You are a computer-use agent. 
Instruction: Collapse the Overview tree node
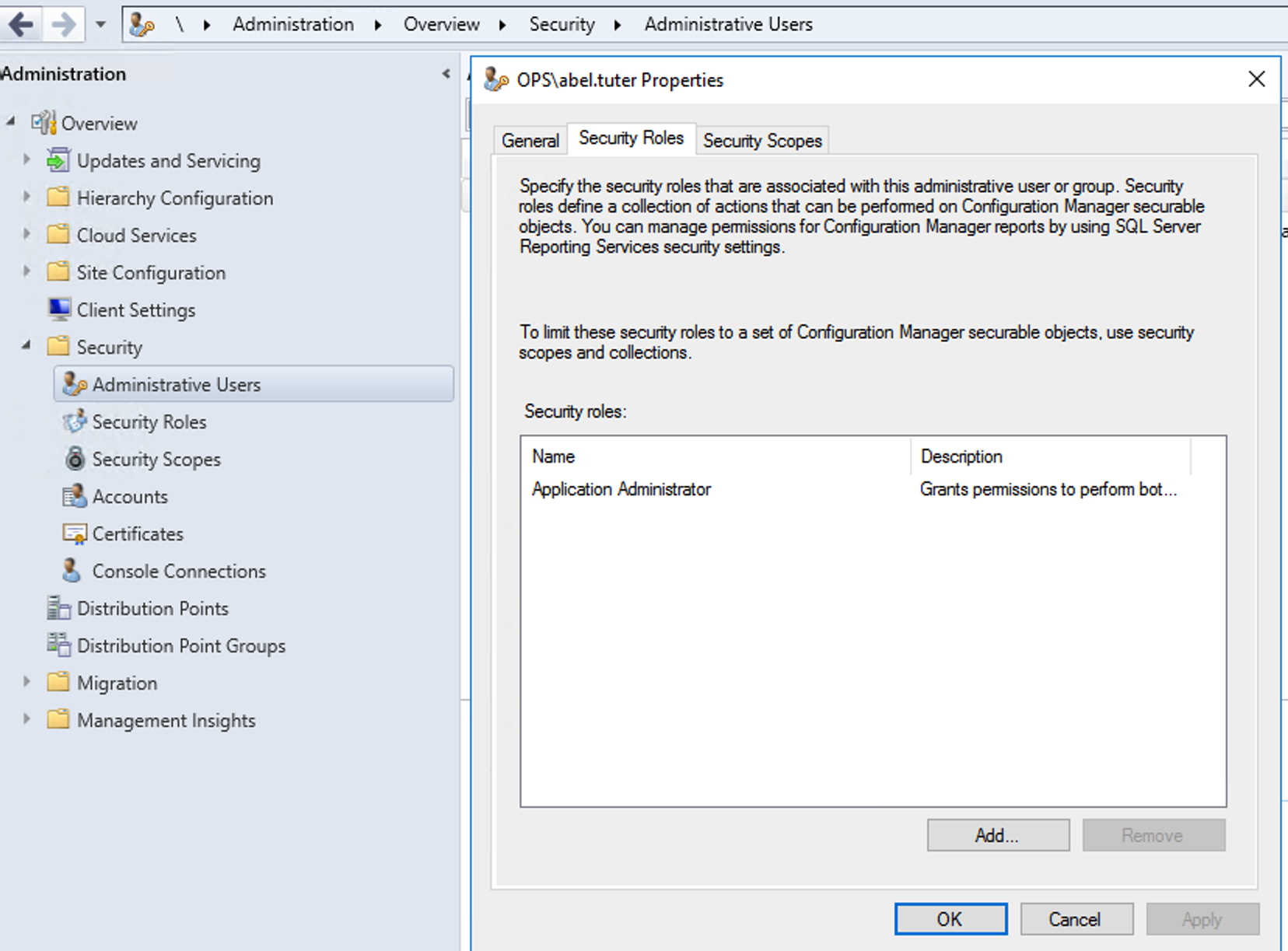click(11, 122)
